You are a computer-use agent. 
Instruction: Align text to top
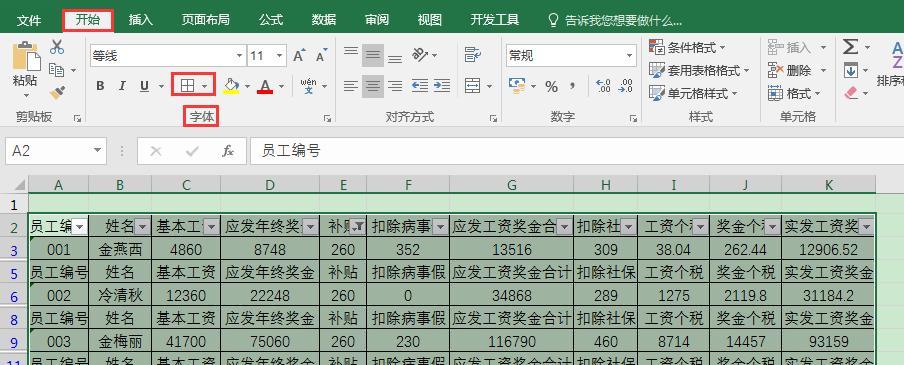[351, 52]
